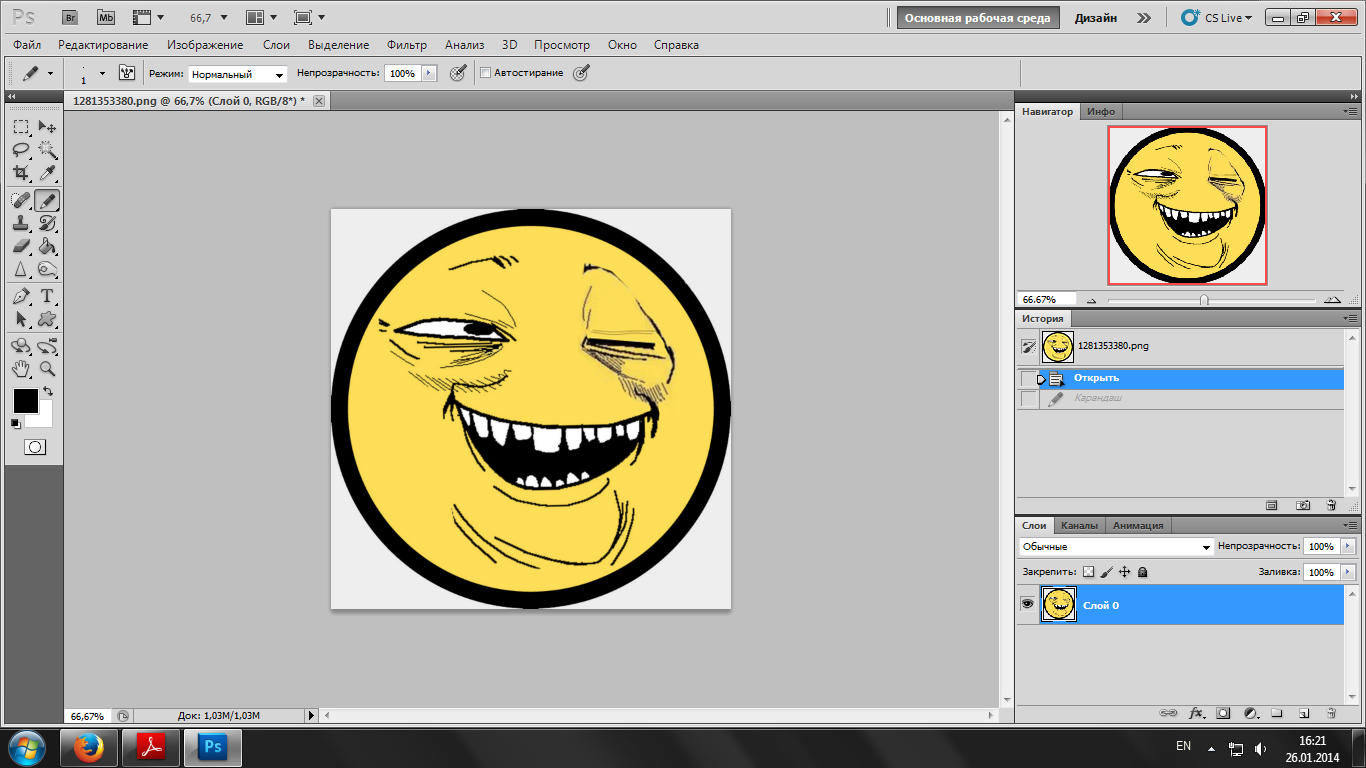Choose the Paint Bucket tool
The height and width of the screenshot is (768, 1366).
(x=47, y=246)
